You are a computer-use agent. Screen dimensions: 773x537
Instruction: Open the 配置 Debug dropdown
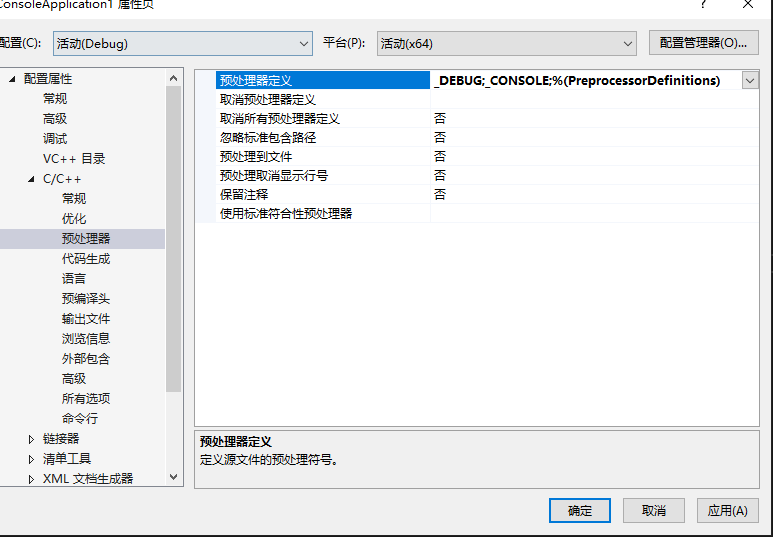click(x=182, y=43)
